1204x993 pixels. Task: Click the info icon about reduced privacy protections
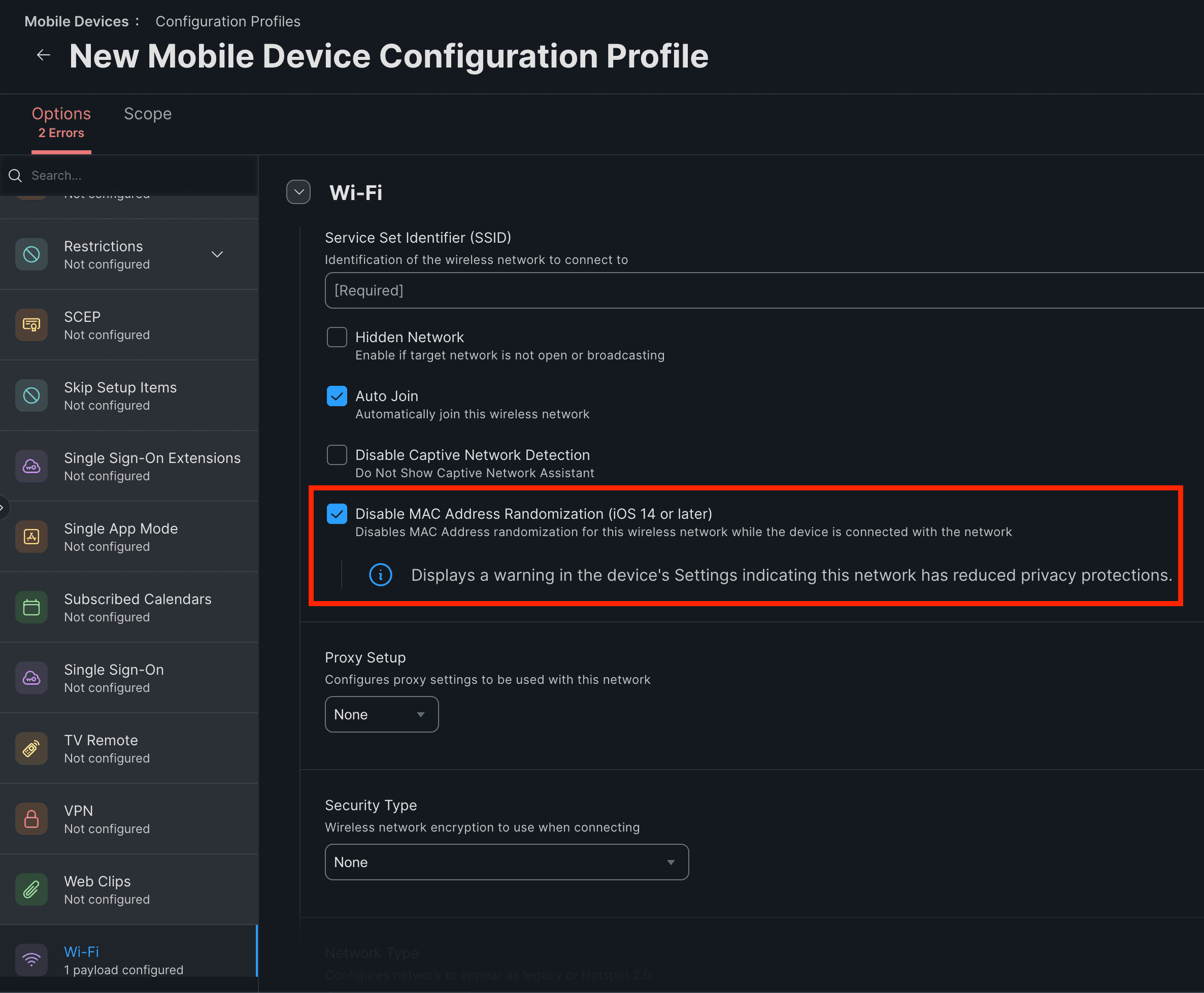380,575
